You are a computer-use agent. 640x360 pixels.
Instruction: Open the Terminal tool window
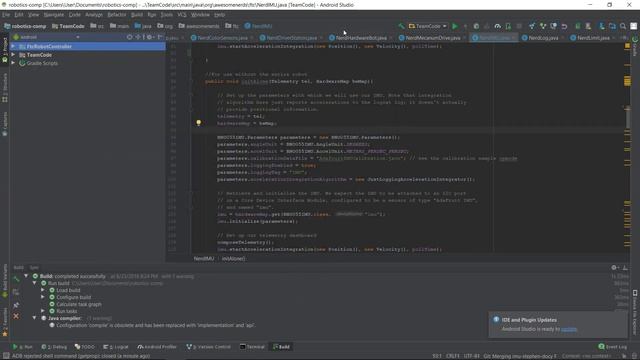pyautogui.click(x=252, y=347)
